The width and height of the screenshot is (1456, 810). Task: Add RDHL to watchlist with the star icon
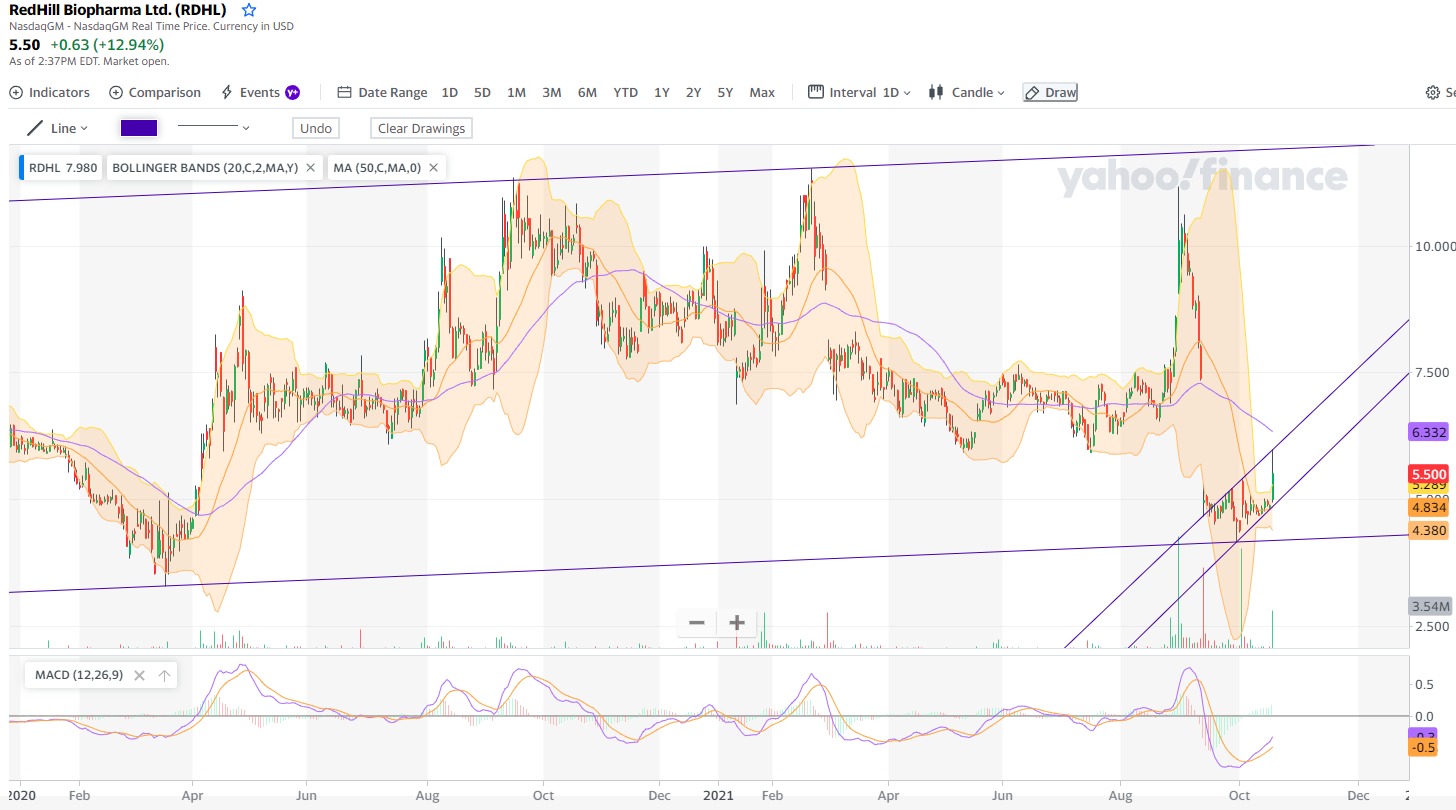(249, 10)
